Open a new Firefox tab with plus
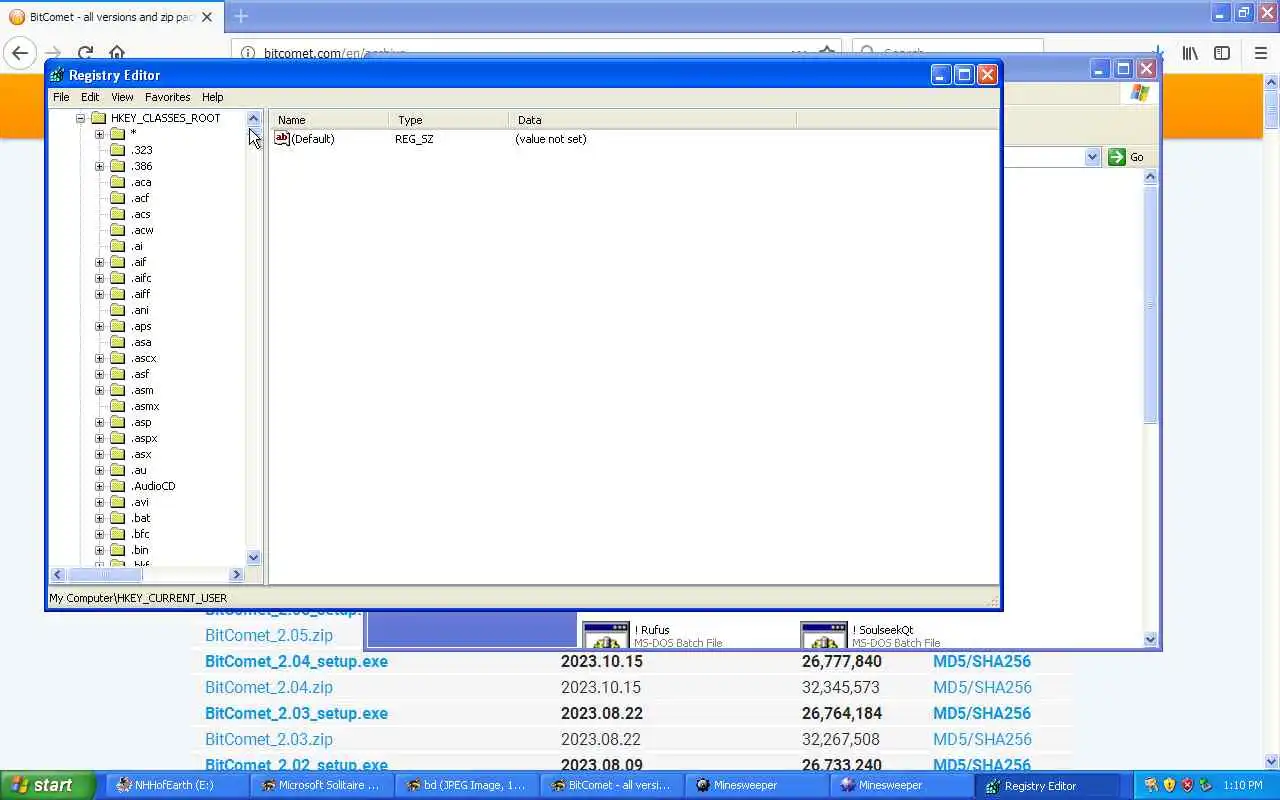The image size is (1280, 800). pos(241,16)
